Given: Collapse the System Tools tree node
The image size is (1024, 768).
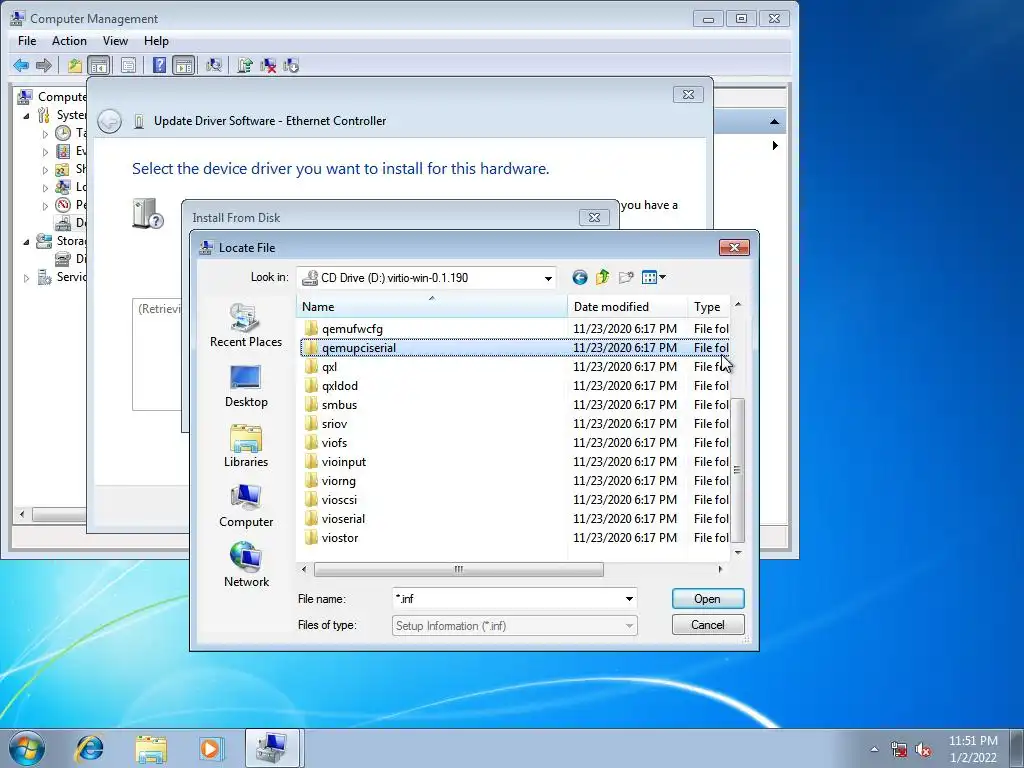Looking at the screenshot, I should pos(26,116).
